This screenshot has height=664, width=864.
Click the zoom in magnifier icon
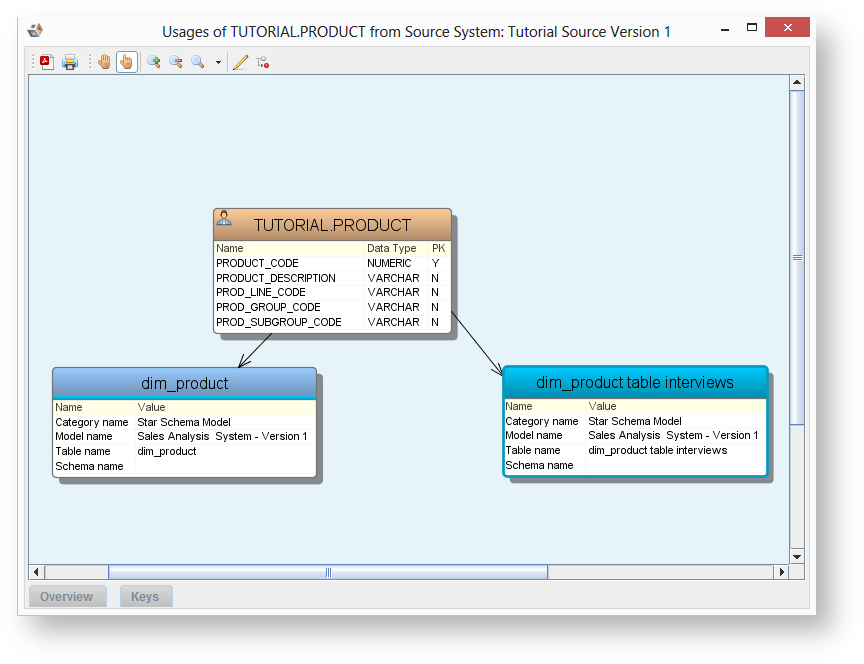click(154, 63)
